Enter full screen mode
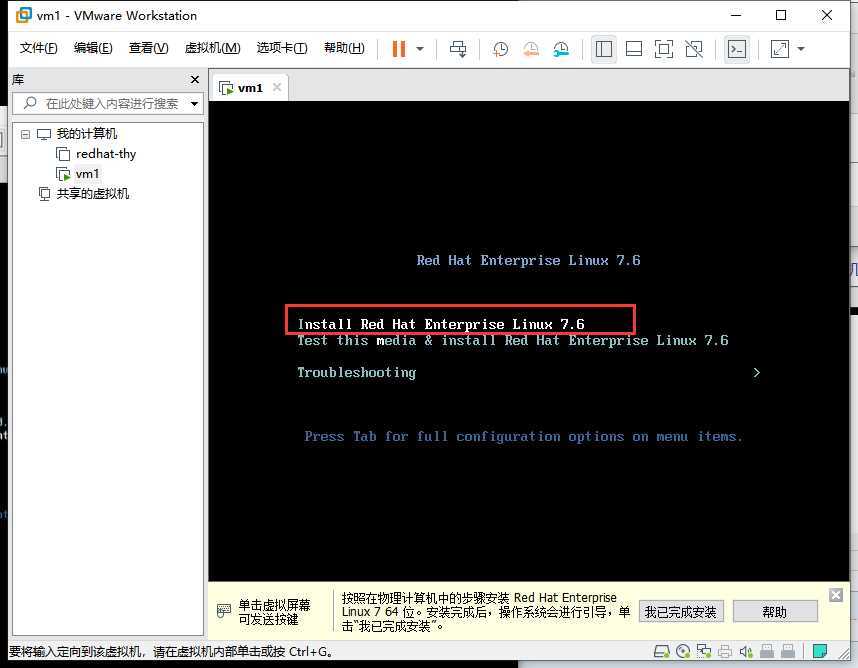The height and width of the screenshot is (668, 858). [664, 49]
